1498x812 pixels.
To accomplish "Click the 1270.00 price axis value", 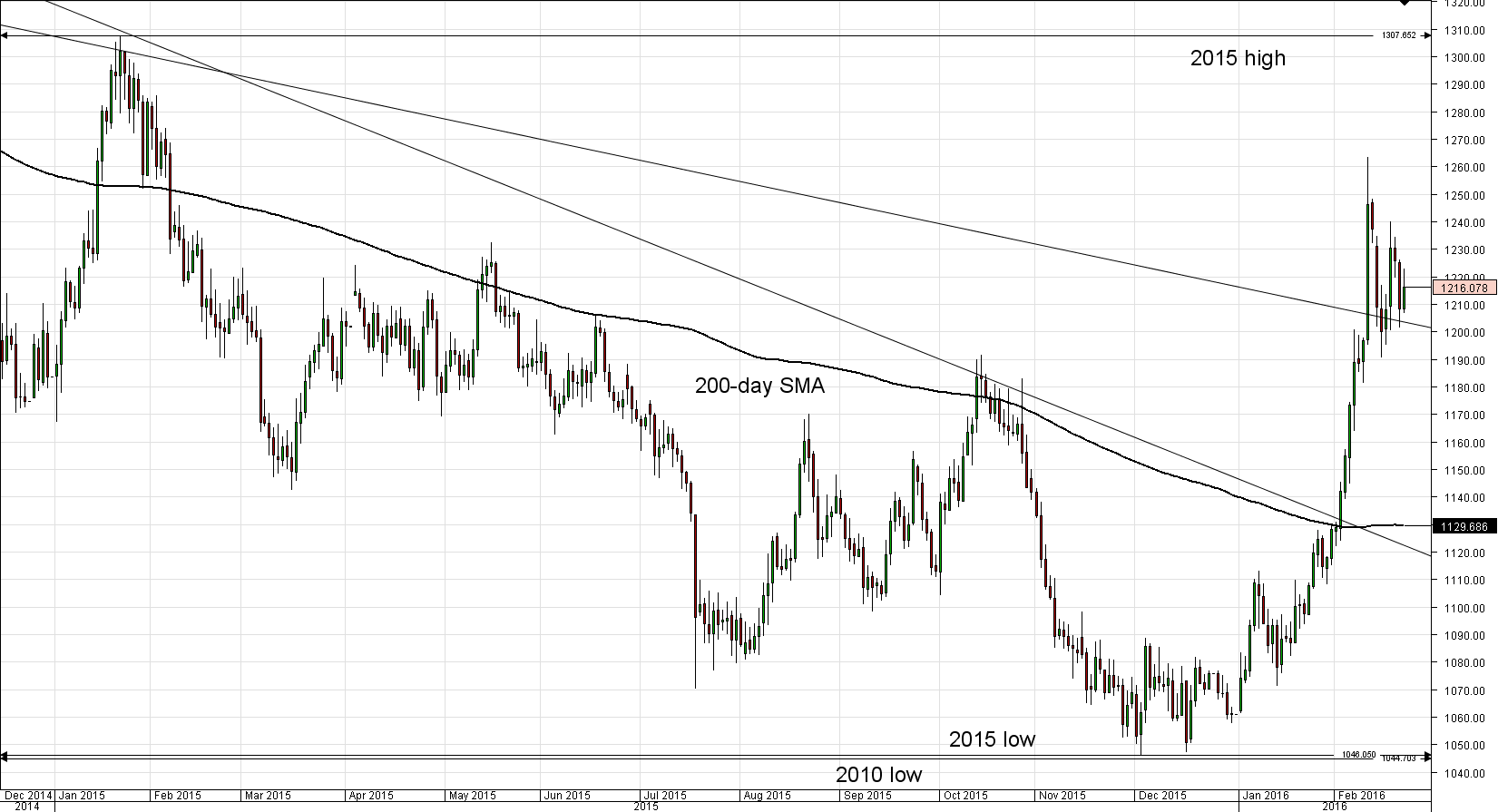I will point(1466,140).
